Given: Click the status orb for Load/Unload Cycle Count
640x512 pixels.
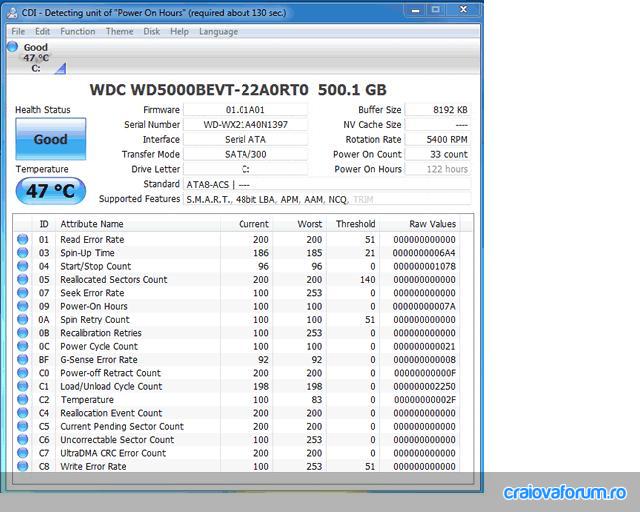Looking at the screenshot, I should 23,386.
